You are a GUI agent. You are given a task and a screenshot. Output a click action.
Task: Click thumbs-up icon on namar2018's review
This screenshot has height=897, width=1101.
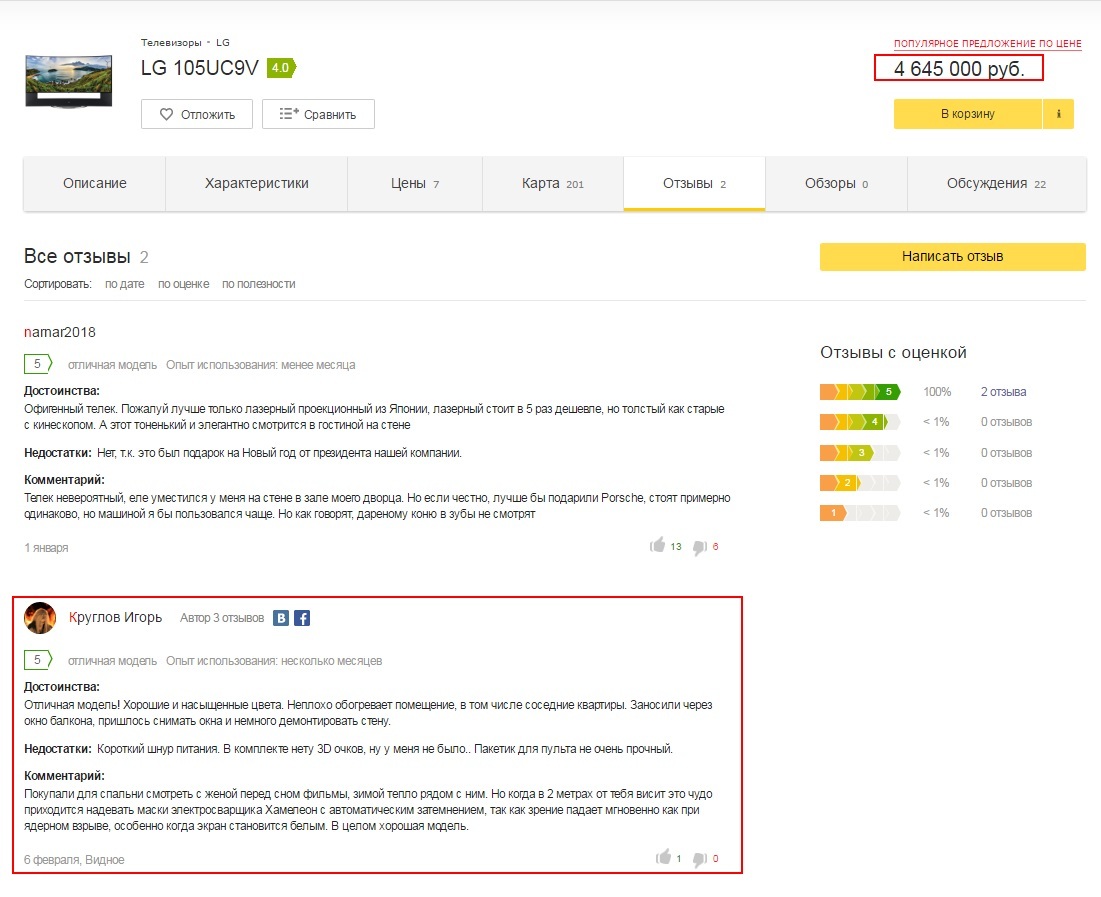(x=658, y=546)
